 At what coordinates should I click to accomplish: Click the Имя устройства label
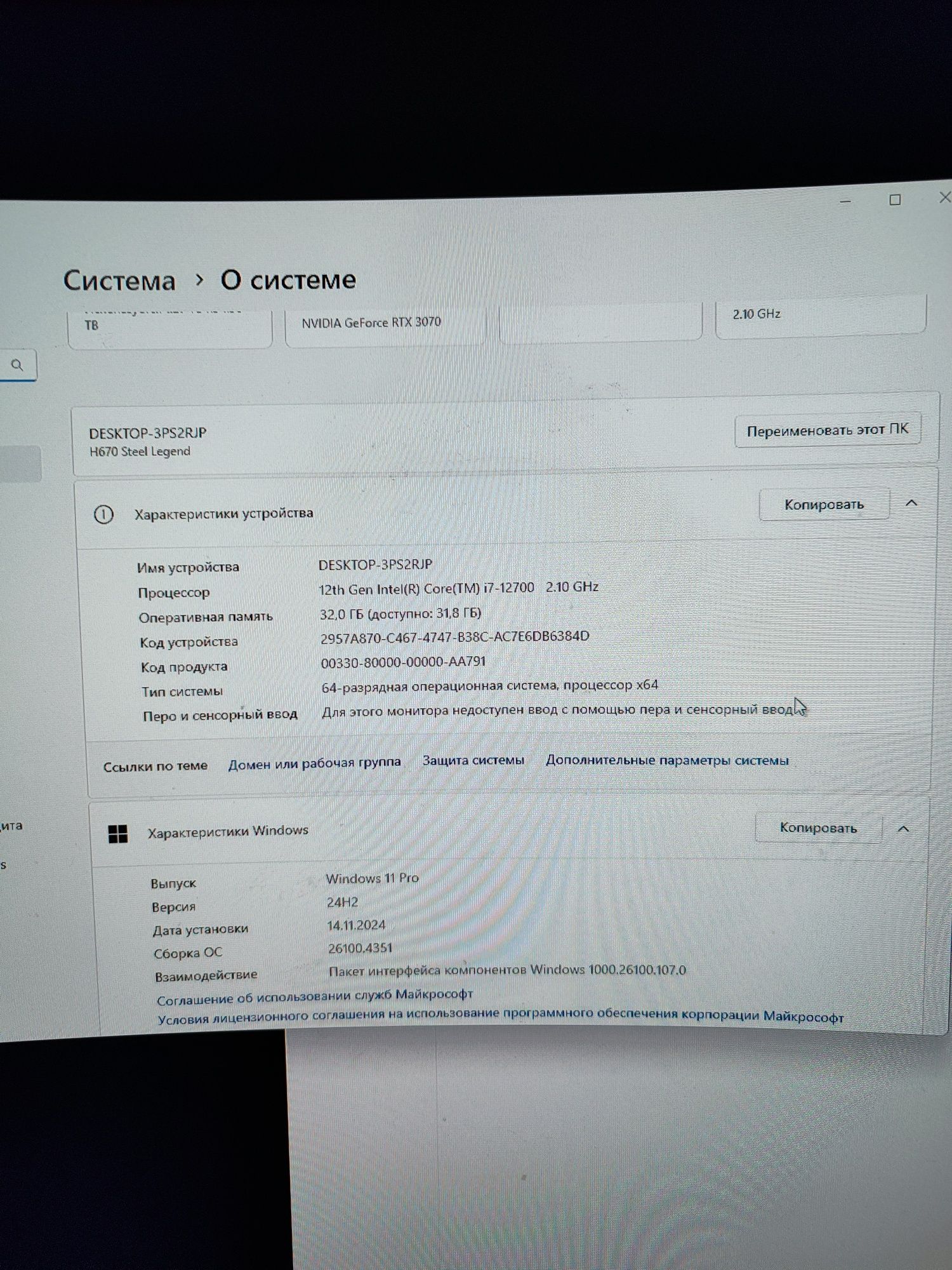click(188, 567)
